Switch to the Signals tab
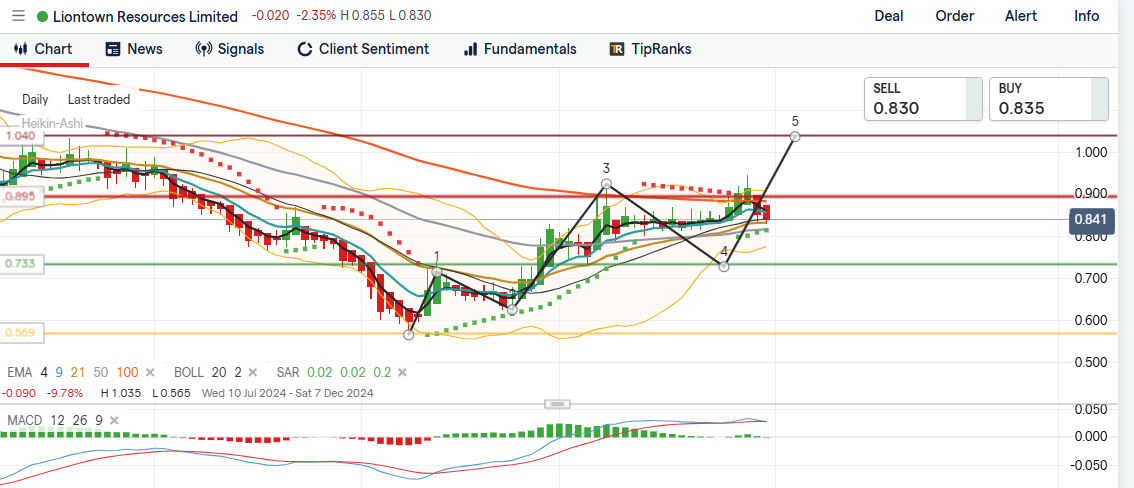This screenshot has height=488, width=1134. point(229,49)
